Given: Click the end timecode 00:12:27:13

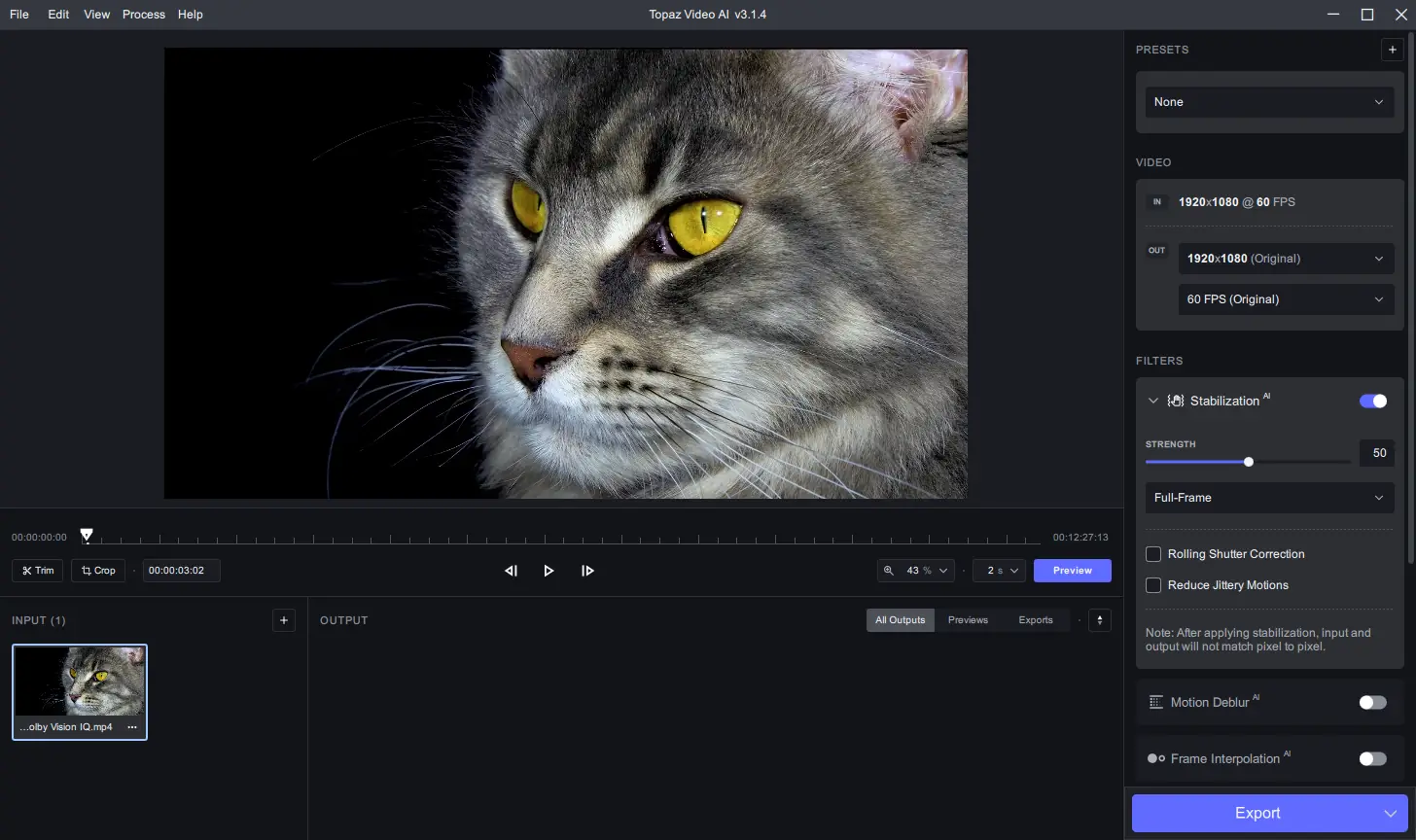Looking at the screenshot, I should click(1080, 537).
